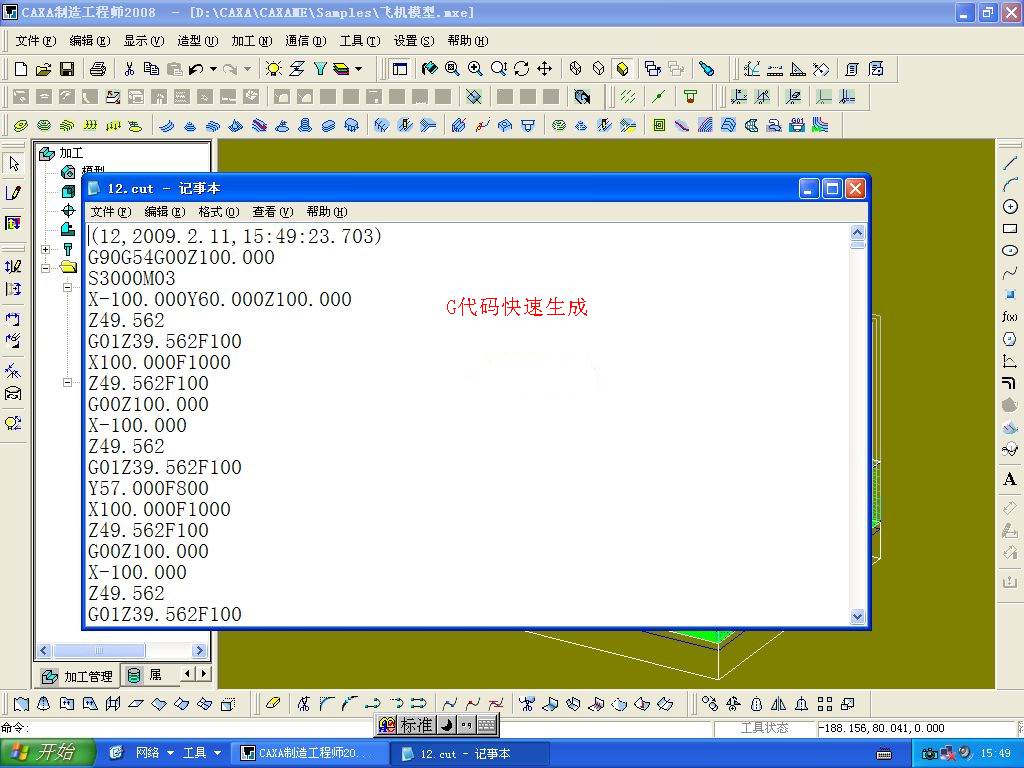Switch to 加工管理 tab
Image resolution: width=1024 pixels, height=768 pixels.
77,676
